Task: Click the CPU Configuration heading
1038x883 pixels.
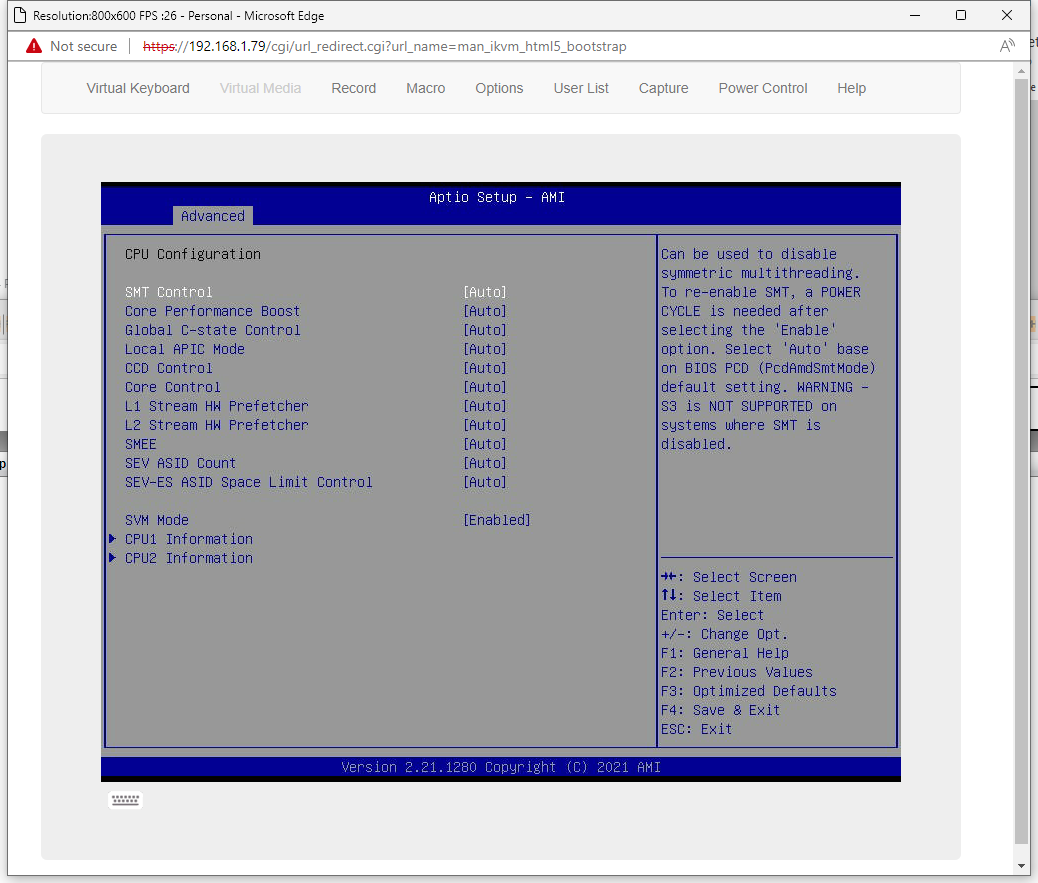Action: pyautogui.click(x=193, y=254)
